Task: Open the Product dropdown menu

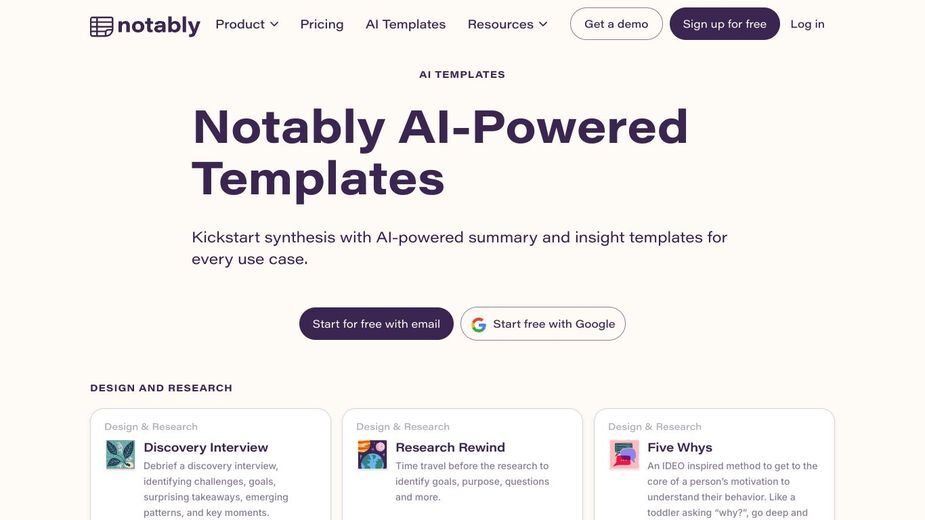Action: (x=247, y=24)
